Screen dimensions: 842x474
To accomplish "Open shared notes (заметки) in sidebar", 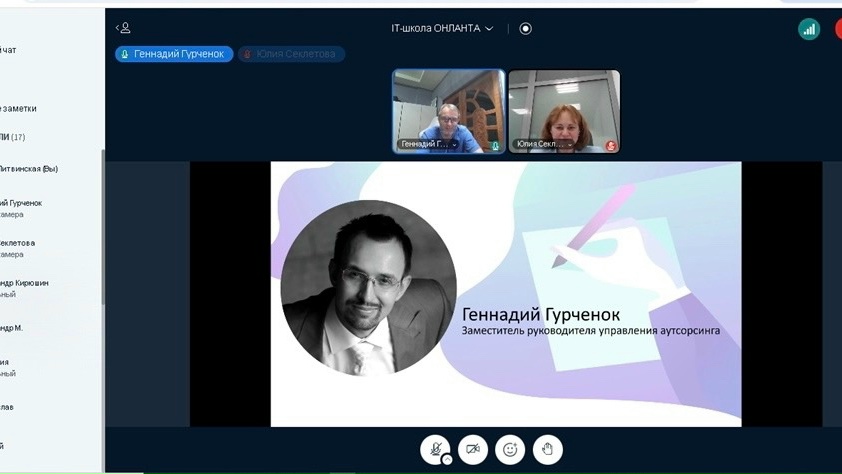I will pyautogui.click(x=20, y=108).
